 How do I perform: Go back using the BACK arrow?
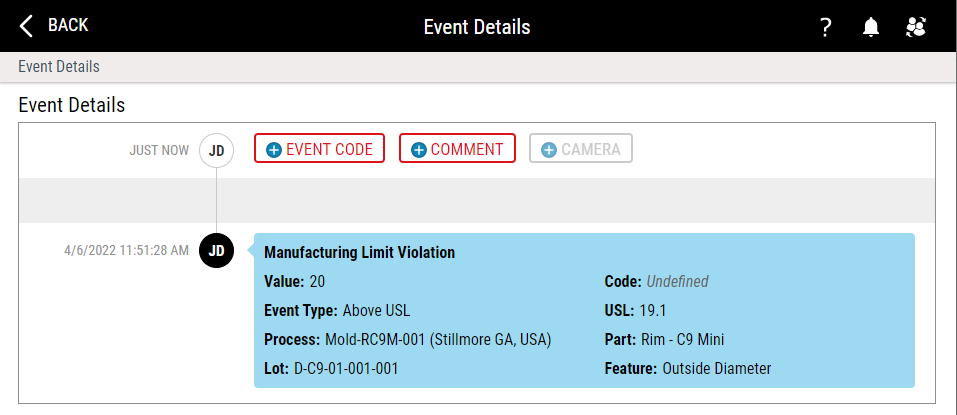(26, 26)
